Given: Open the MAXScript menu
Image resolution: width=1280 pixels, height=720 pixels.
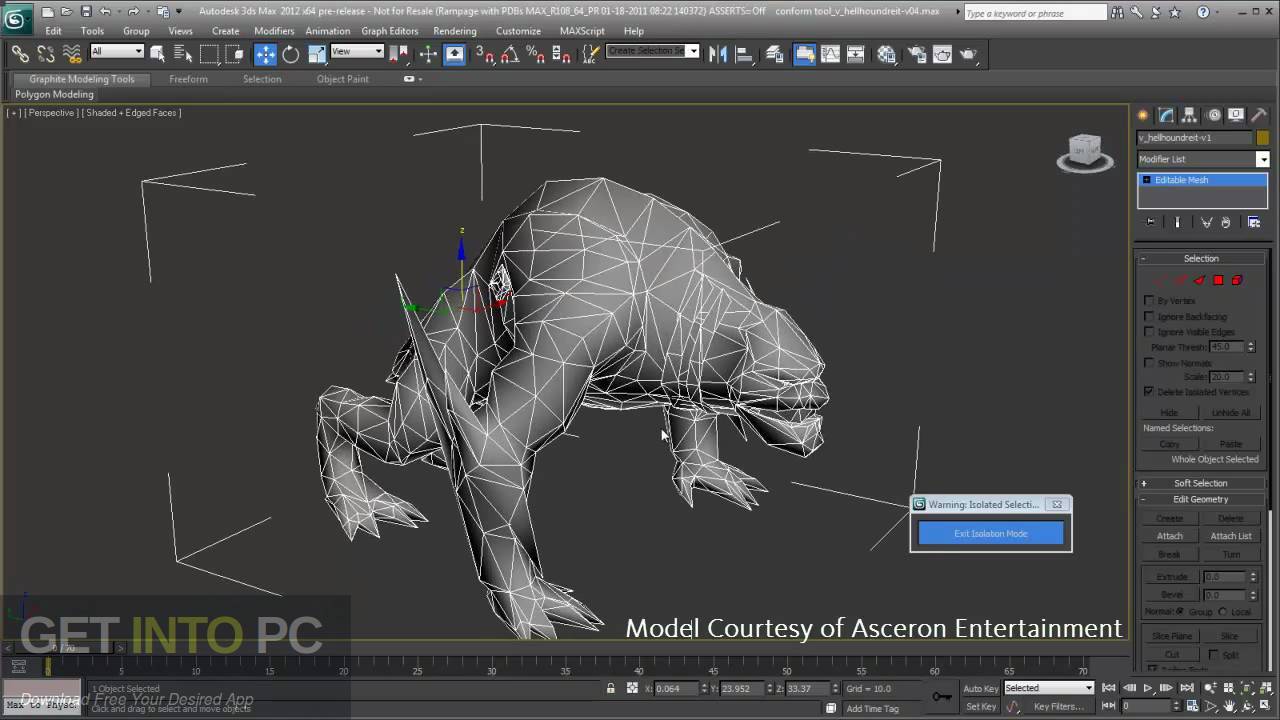Looking at the screenshot, I should coord(582,31).
